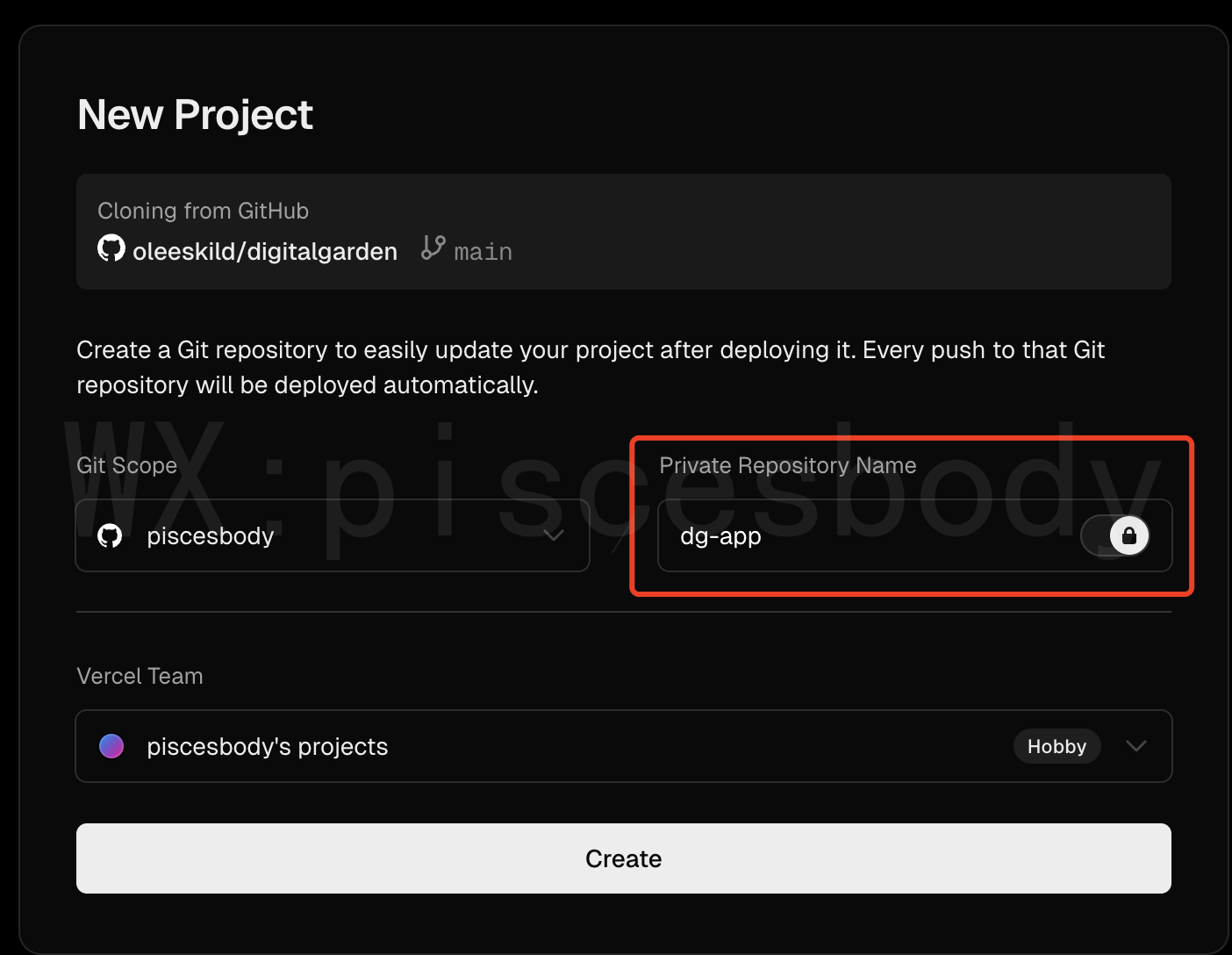Screen dimensions: 1232x955
Task: Click the Hobby plan badge
Action: point(1057,746)
